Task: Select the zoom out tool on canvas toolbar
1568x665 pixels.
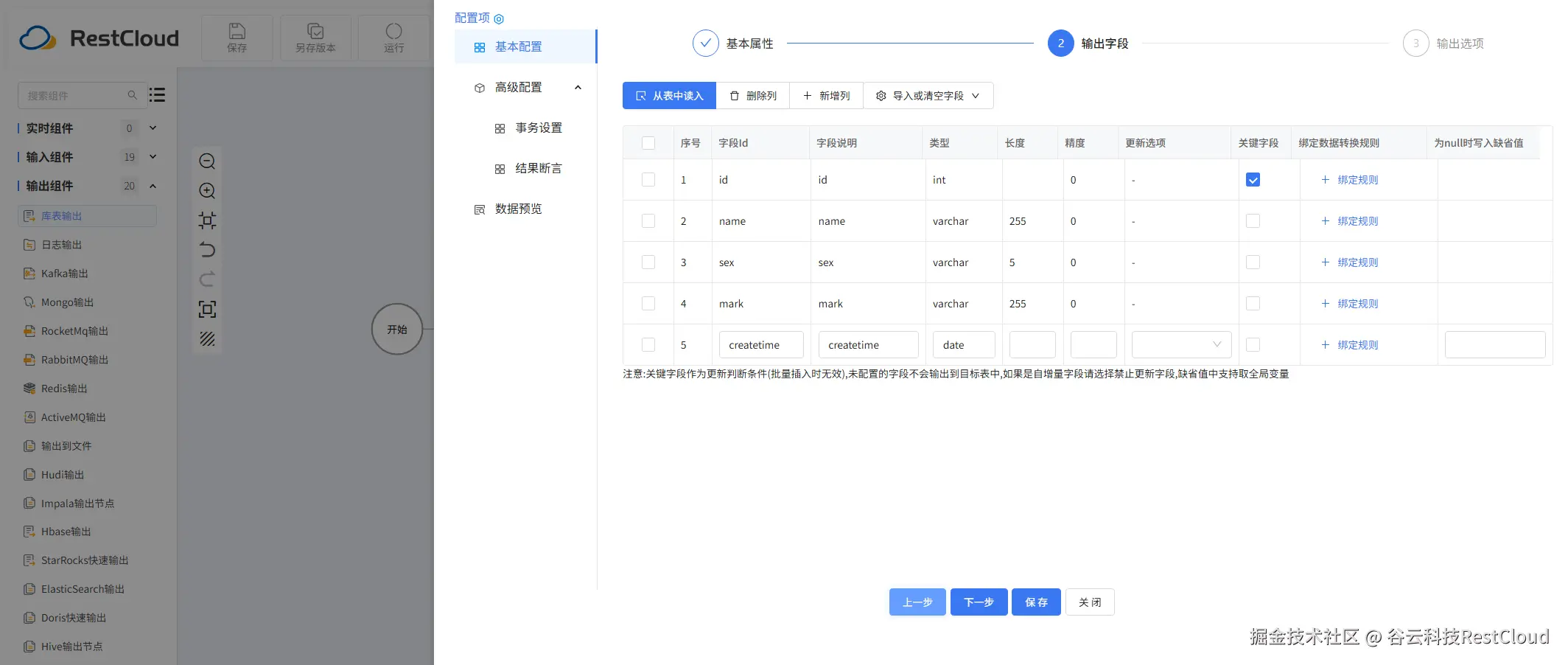Action: pyautogui.click(x=207, y=161)
